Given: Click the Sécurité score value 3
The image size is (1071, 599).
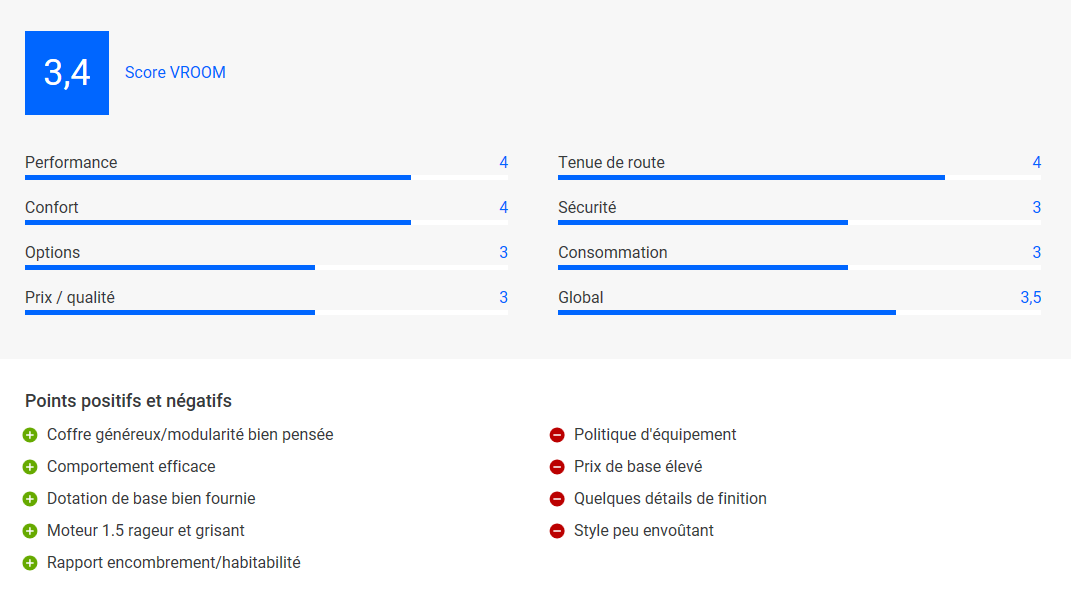Looking at the screenshot, I should 1036,208.
